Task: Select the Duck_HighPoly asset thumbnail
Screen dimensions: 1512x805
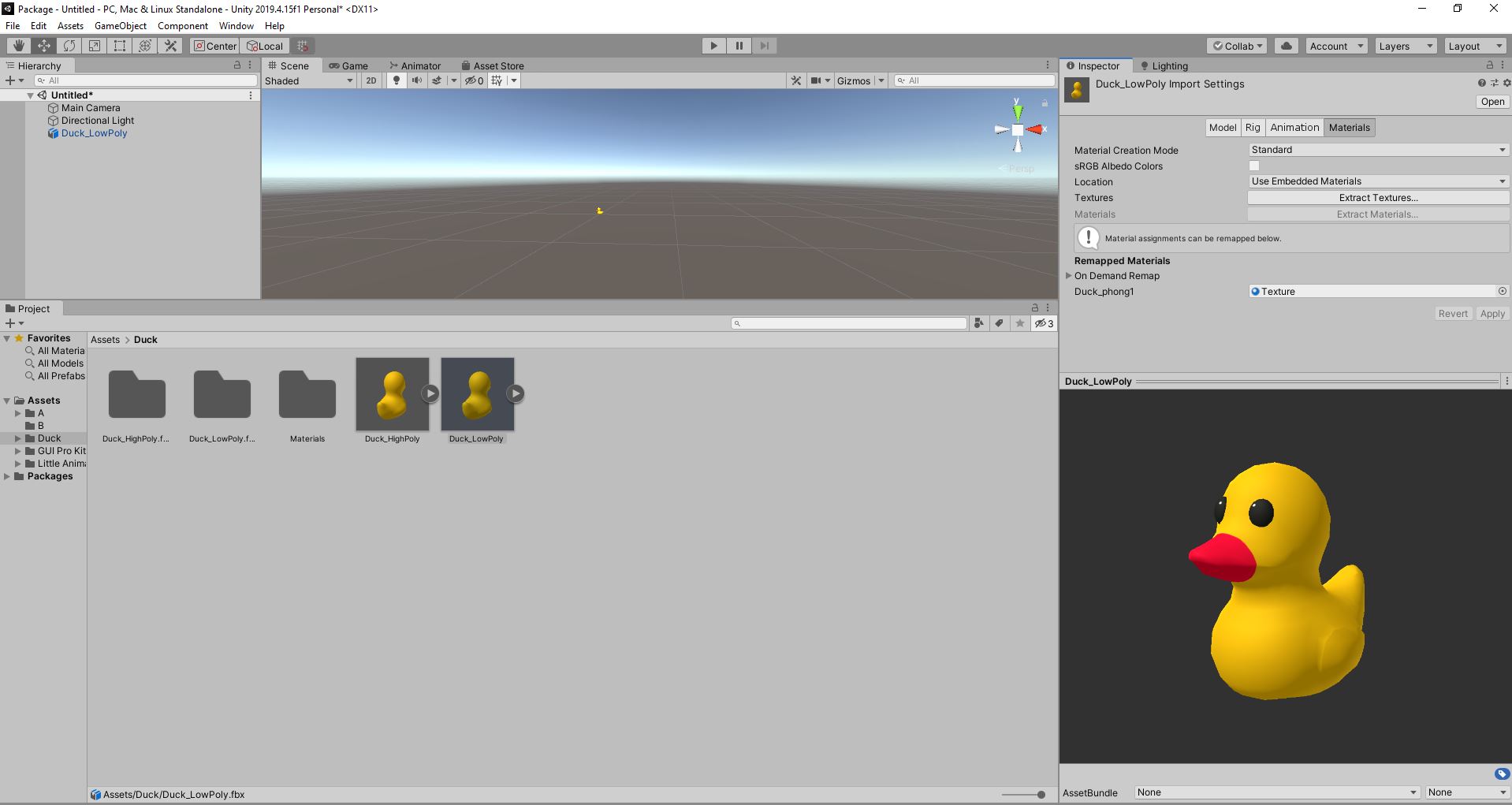Action: coord(392,394)
